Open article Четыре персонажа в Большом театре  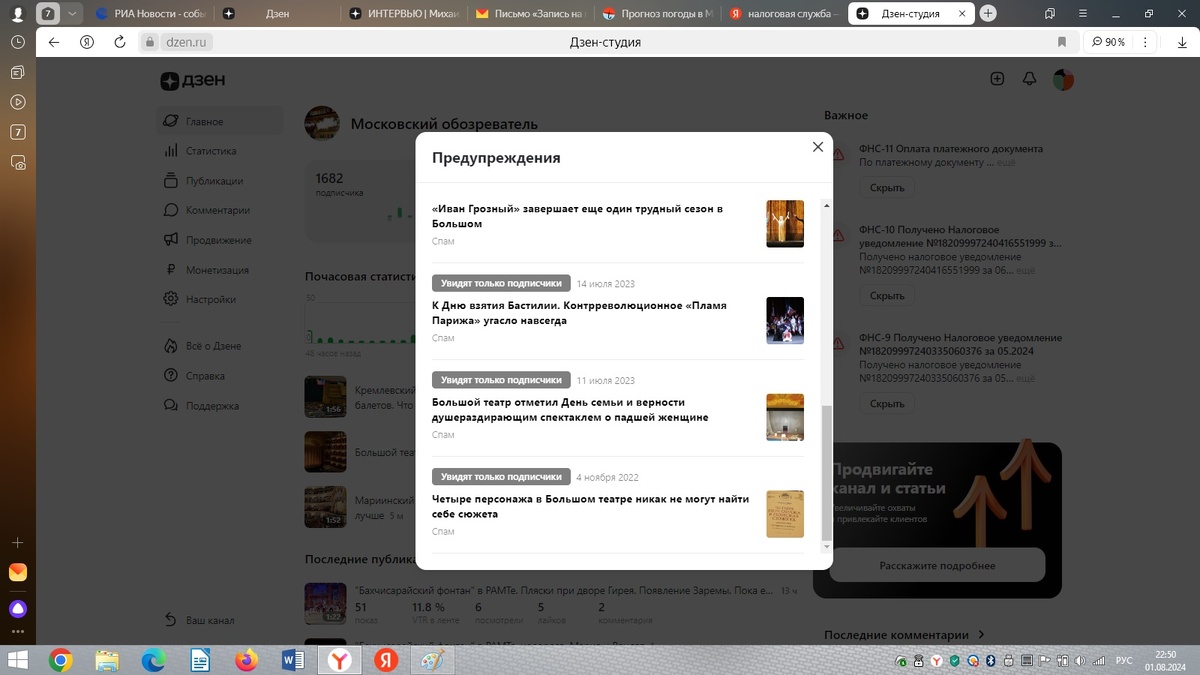(x=590, y=506)
